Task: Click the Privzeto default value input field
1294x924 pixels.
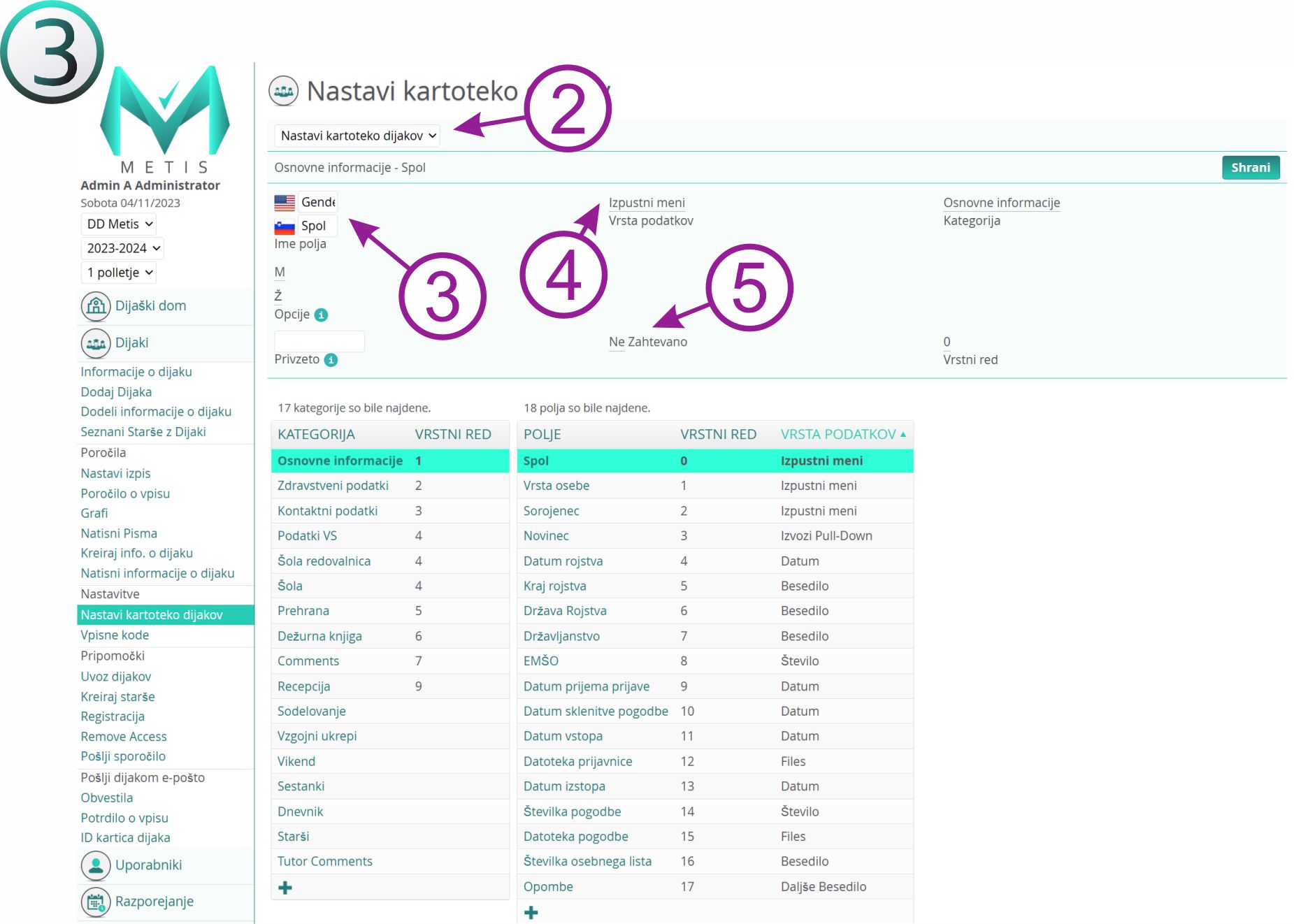Action: [x=319, y=342]
